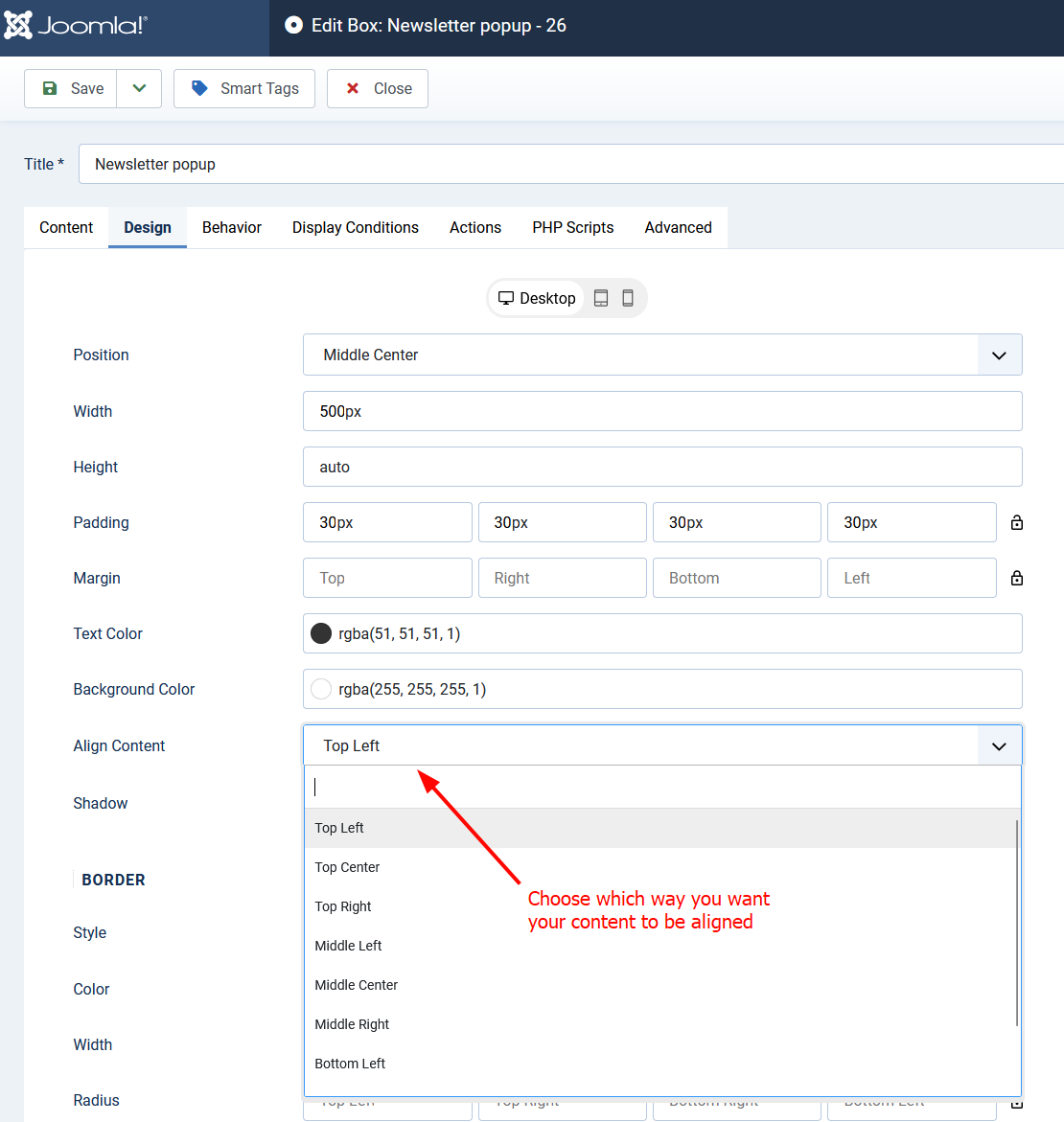The image size is (1064, 1122).
Task: Click the Margin Top field
Action: click(387, 578)
